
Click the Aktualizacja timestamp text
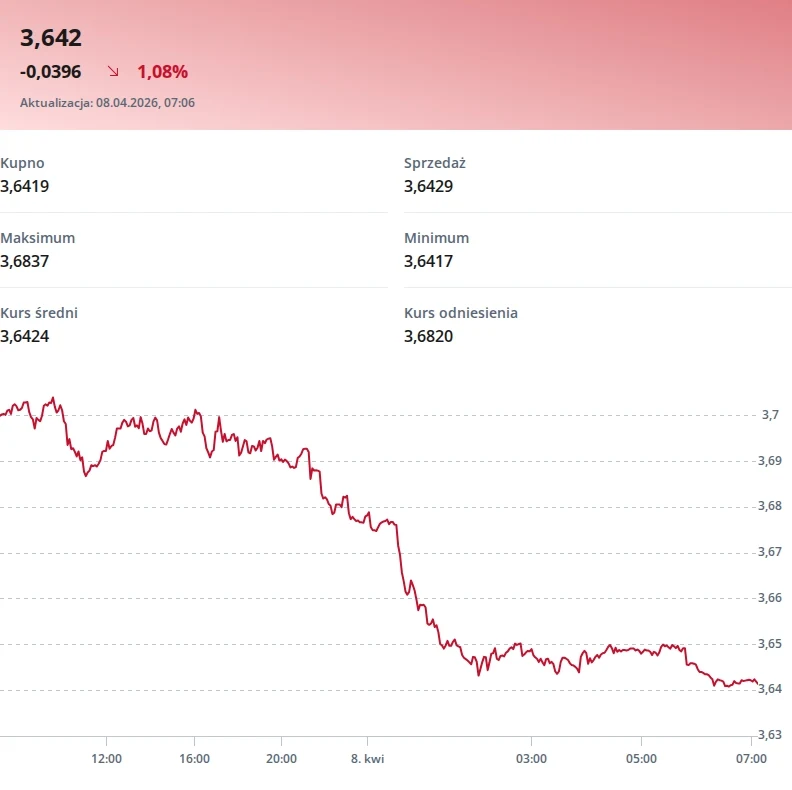point(107,103)
